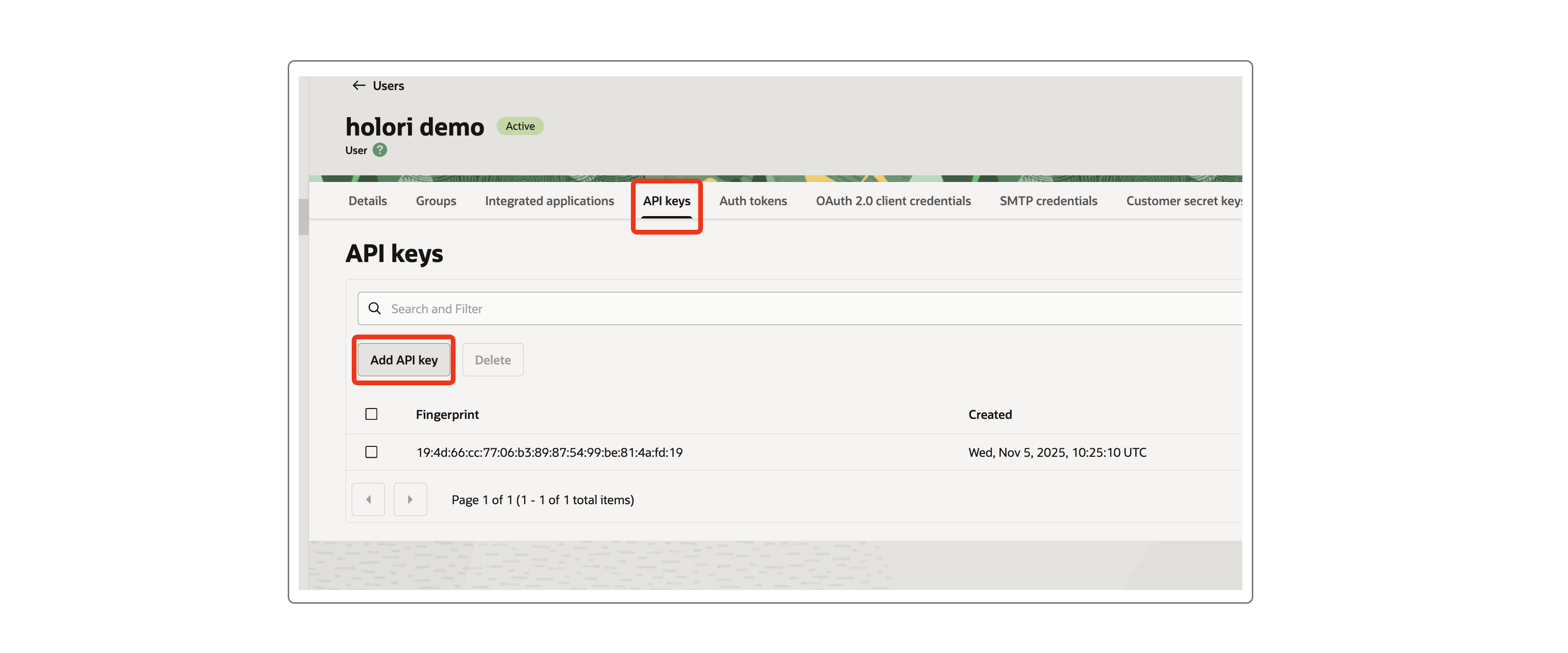Image resolution: width=1568 pixels, height=653 pixels.
Task: Open the help icon beside the User label
Action: pyautogui.click(x=379, y=150)
